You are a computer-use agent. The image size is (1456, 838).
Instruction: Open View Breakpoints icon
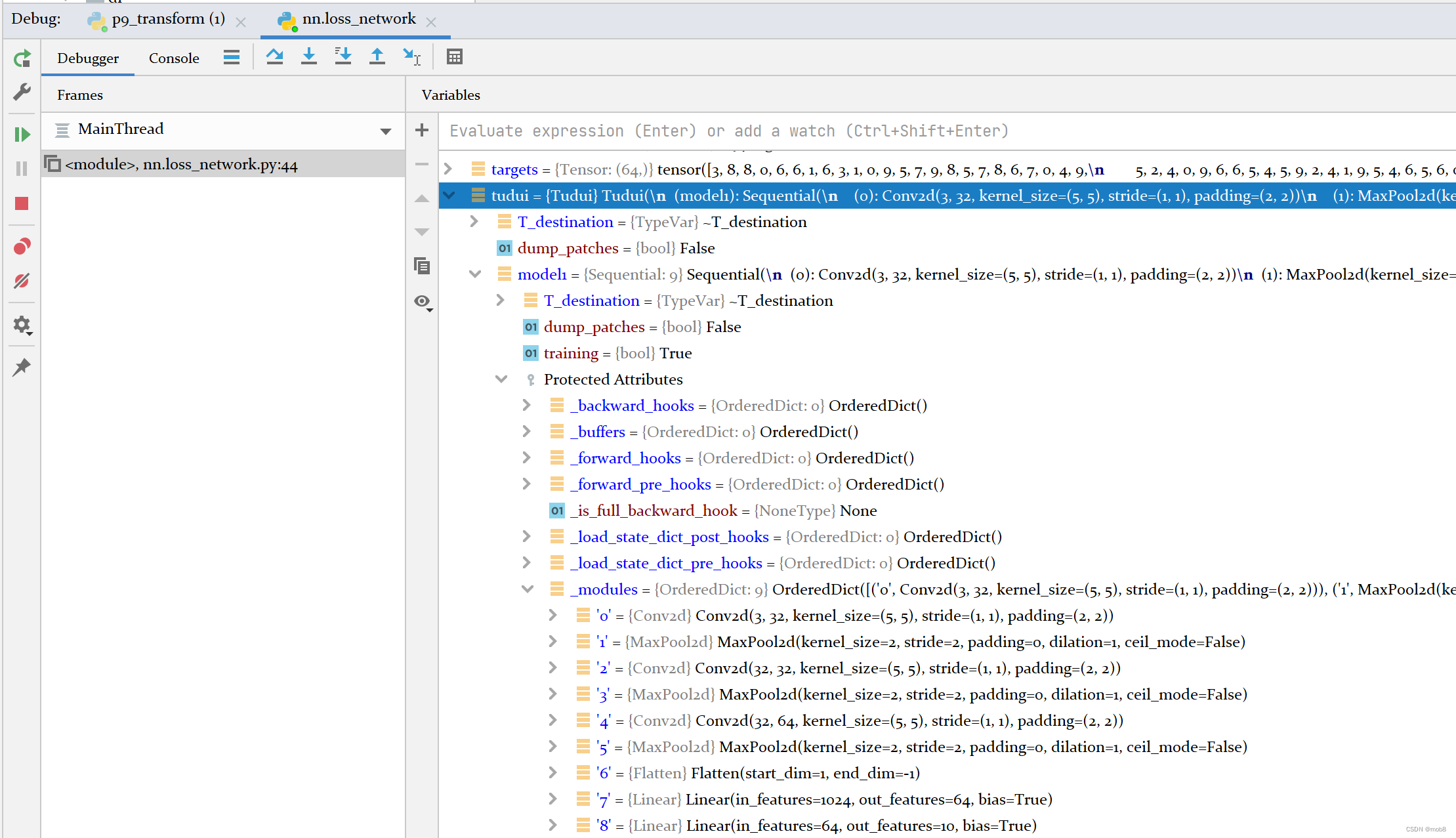point(22,247)
